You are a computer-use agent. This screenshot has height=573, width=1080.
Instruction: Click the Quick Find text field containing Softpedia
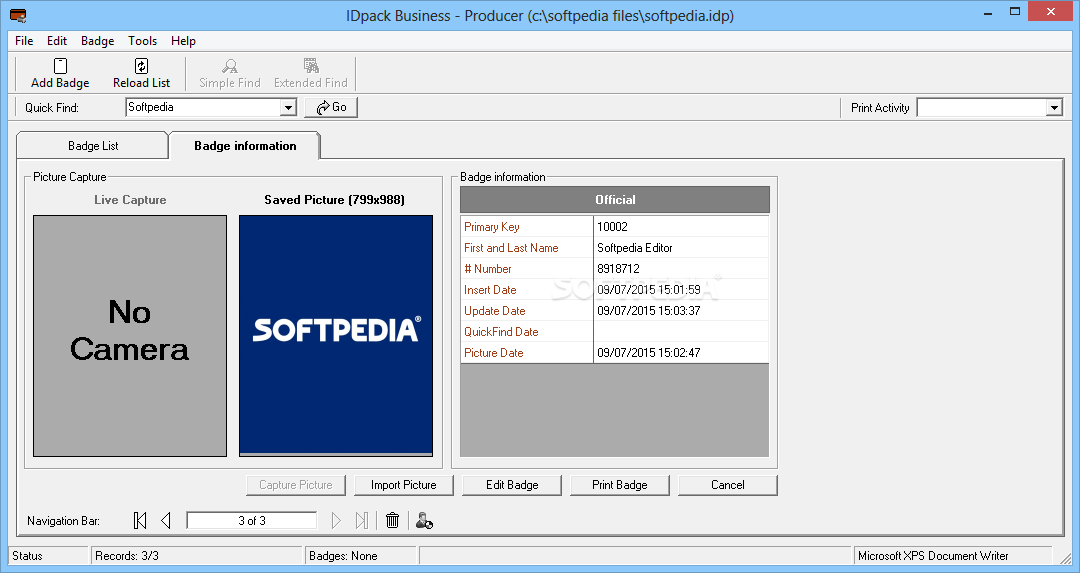(204, 107)
